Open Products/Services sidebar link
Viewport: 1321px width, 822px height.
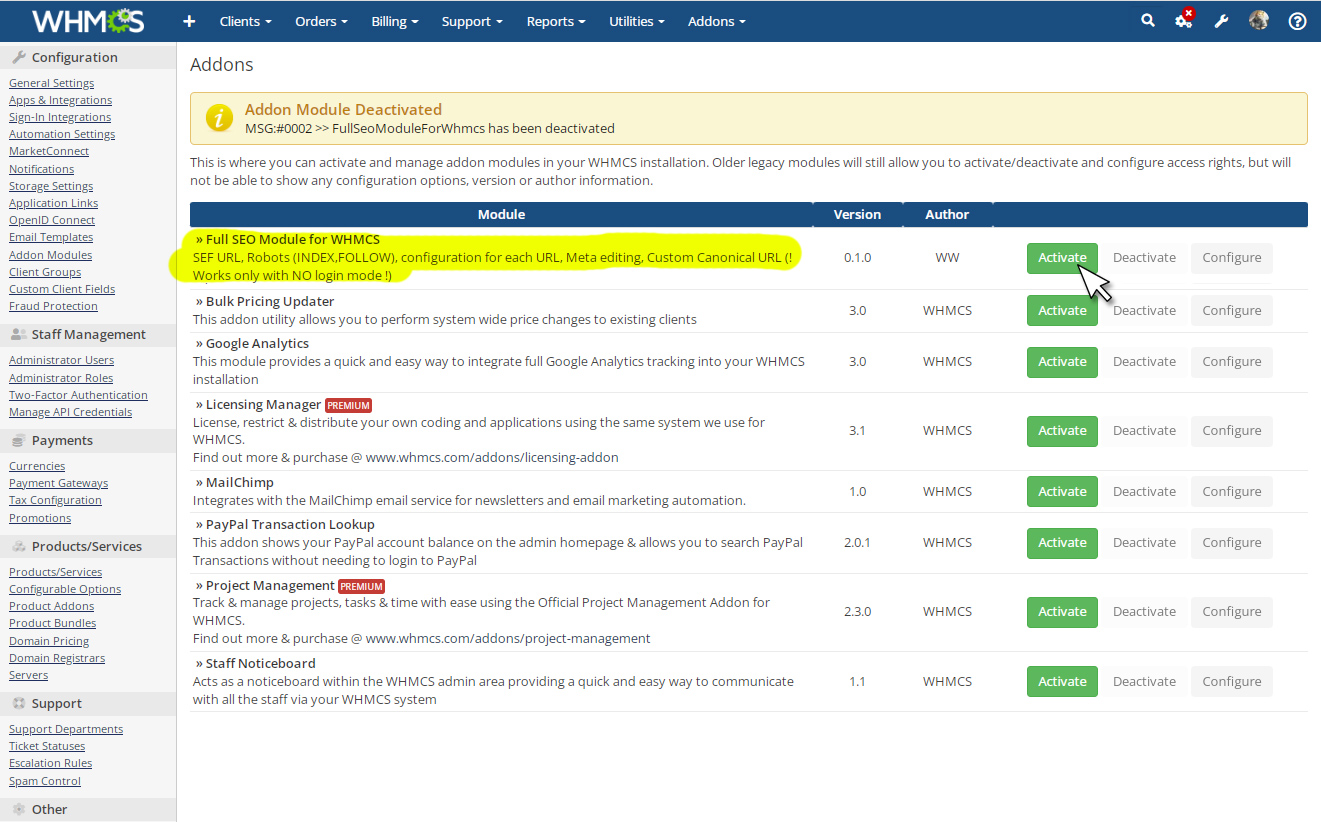(x=55, y=572)
